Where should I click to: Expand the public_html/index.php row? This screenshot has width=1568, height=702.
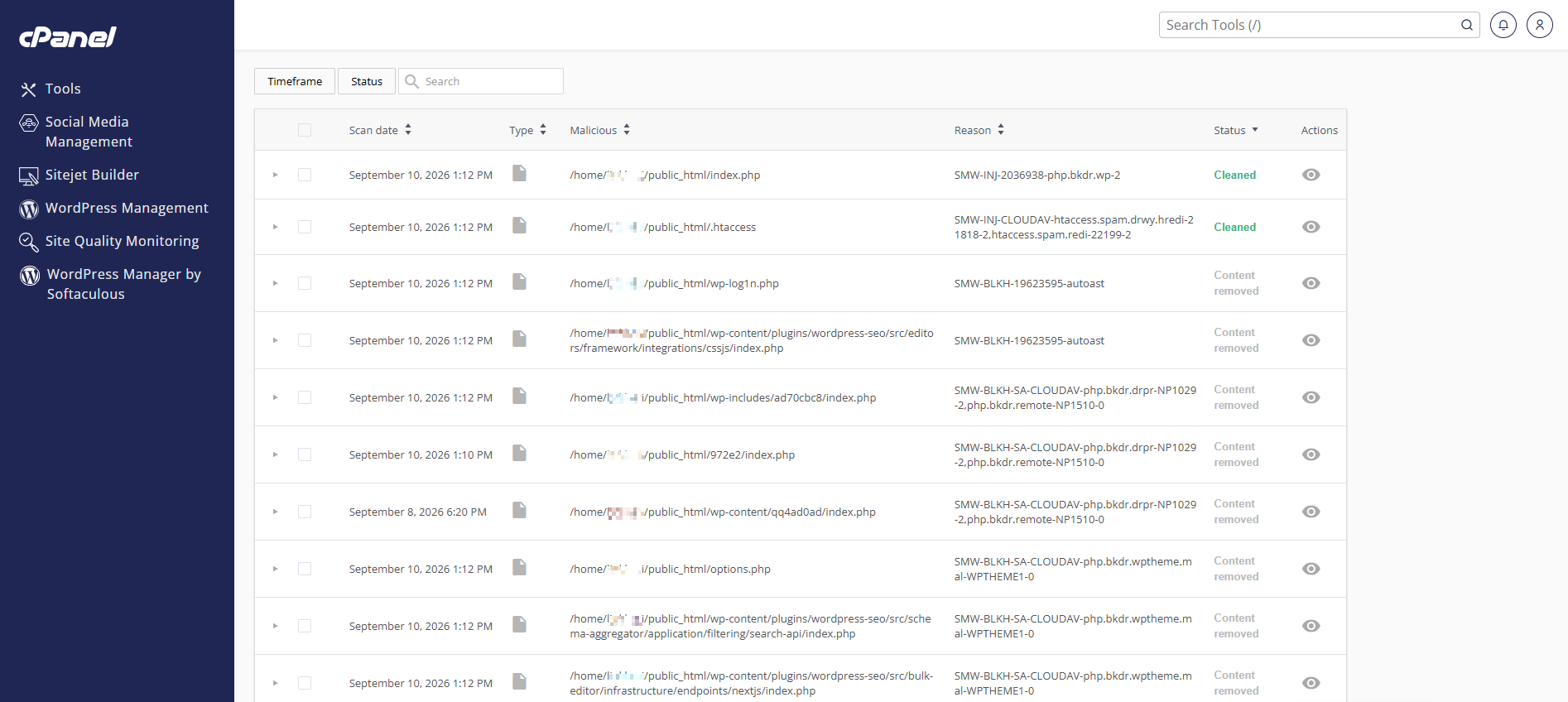point(275,175)
